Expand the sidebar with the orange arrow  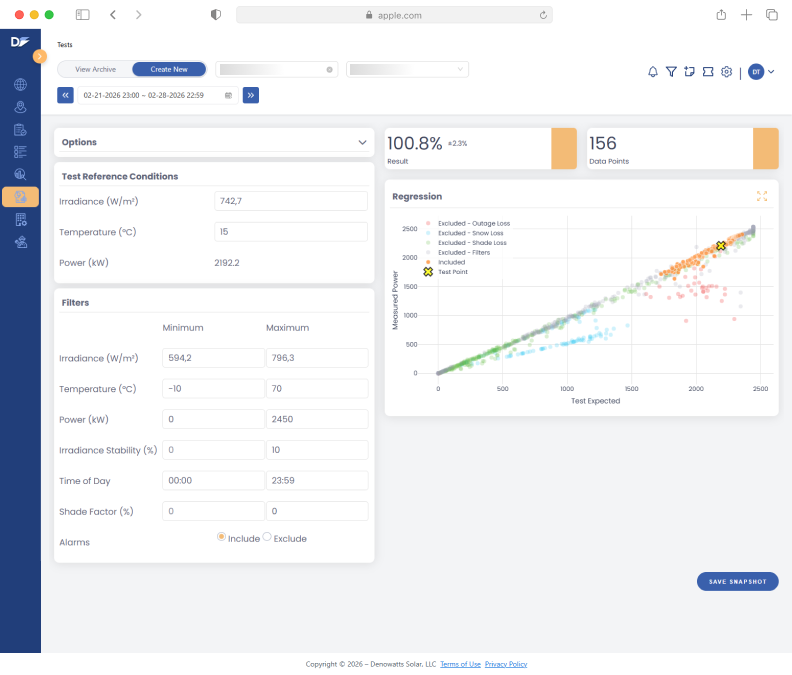(x=40, y=56)
